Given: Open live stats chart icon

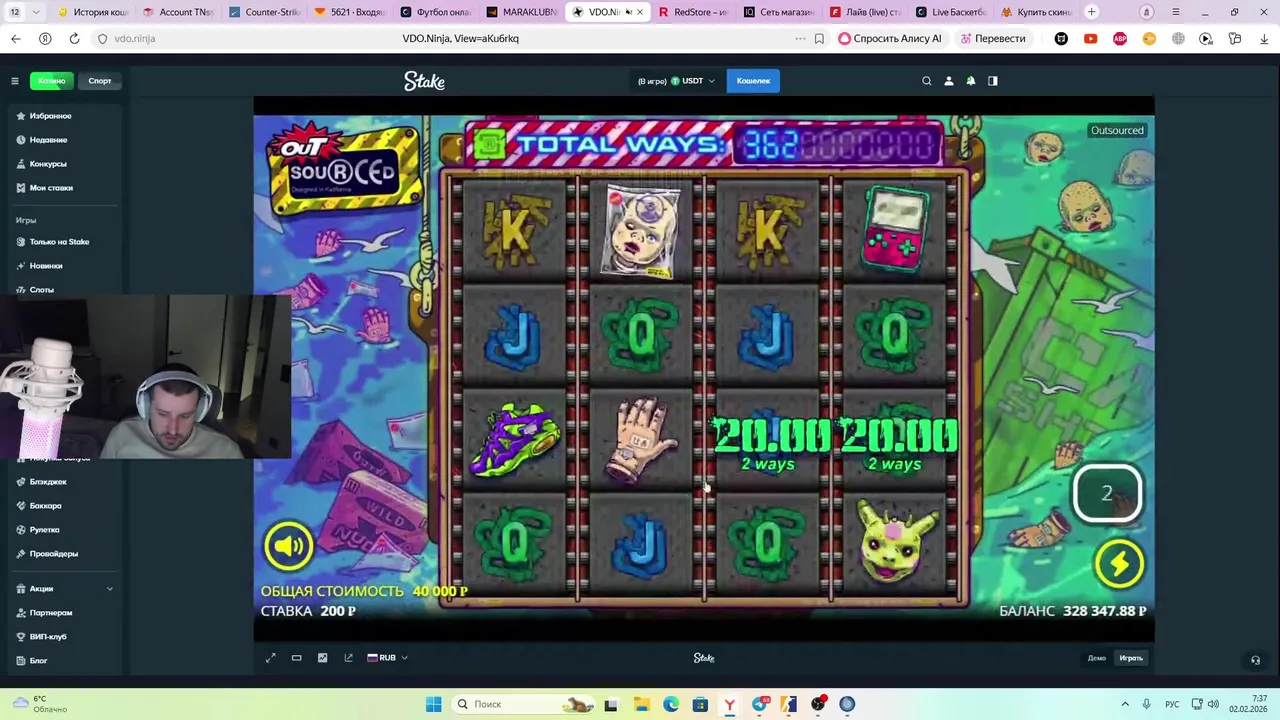Looking at the screenshot, I should point(322,658).
